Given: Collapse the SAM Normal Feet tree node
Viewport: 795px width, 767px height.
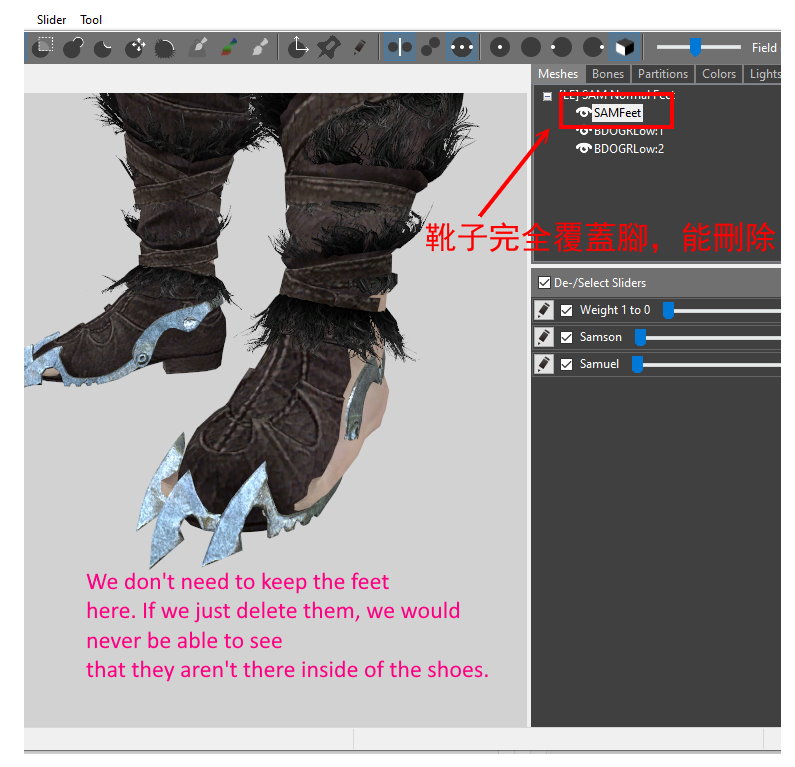Looking at the screenshot, I should tap(547, 96).
